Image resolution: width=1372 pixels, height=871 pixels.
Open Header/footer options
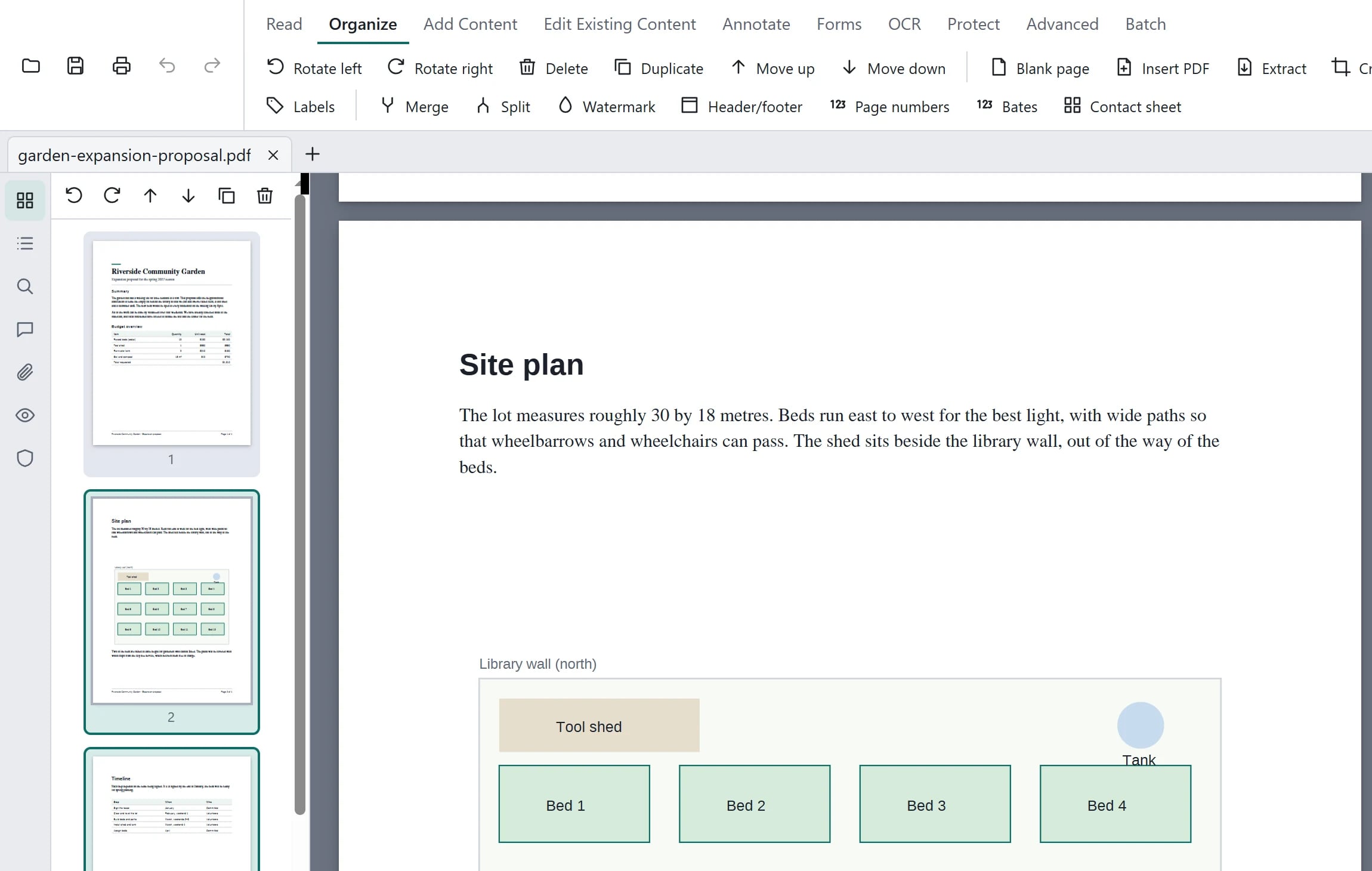[x=741, y=106]
